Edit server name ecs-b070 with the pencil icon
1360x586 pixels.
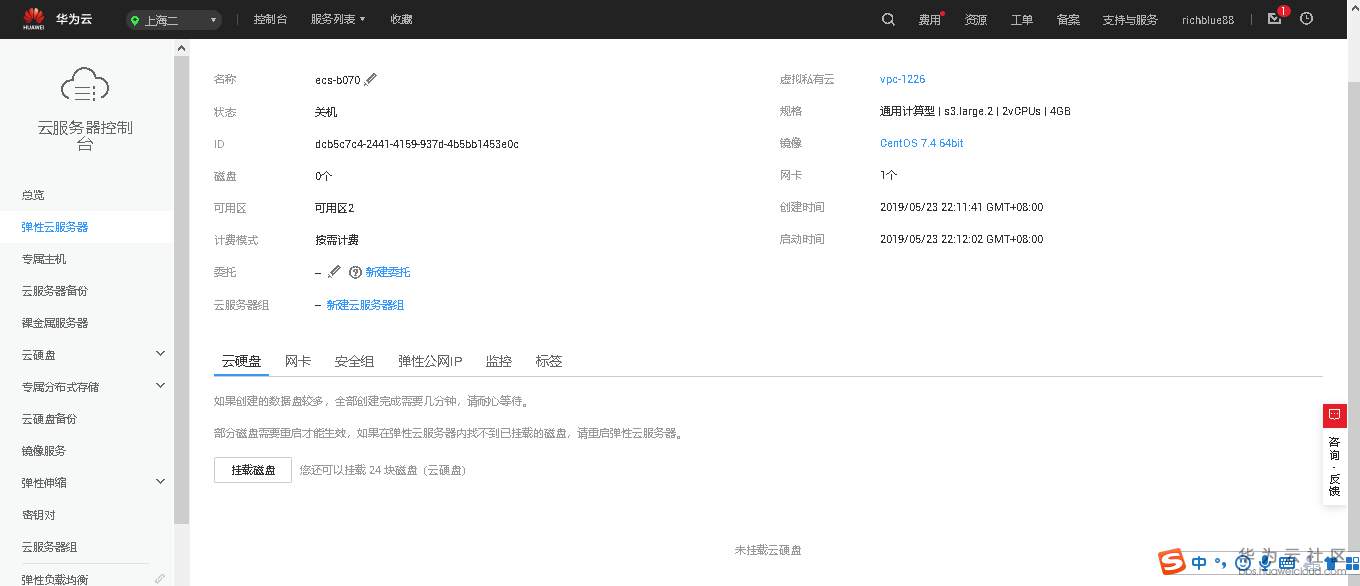pyautogui.click(x=371, y=79)
